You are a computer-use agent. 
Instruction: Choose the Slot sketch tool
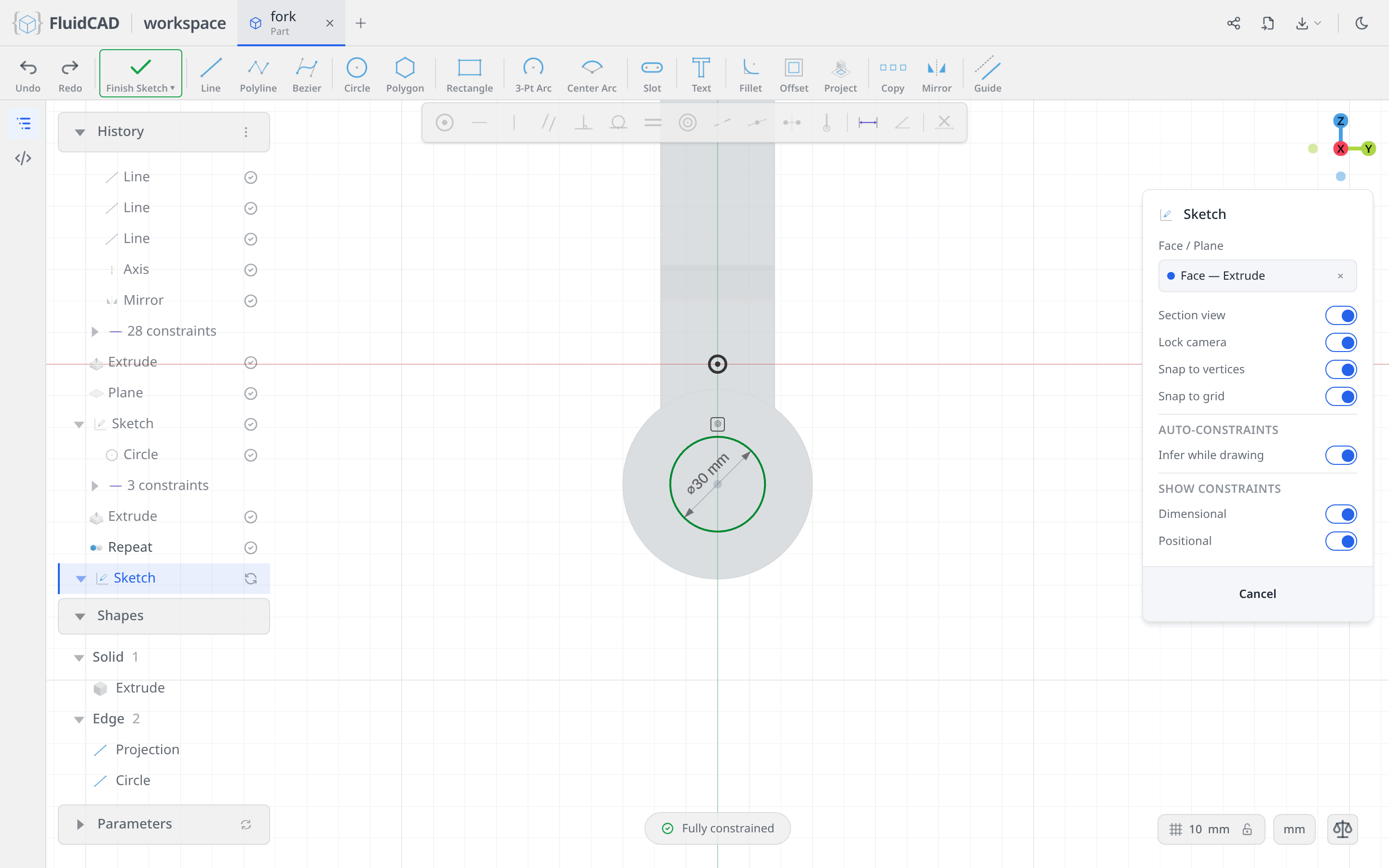[x=652, y=74]
